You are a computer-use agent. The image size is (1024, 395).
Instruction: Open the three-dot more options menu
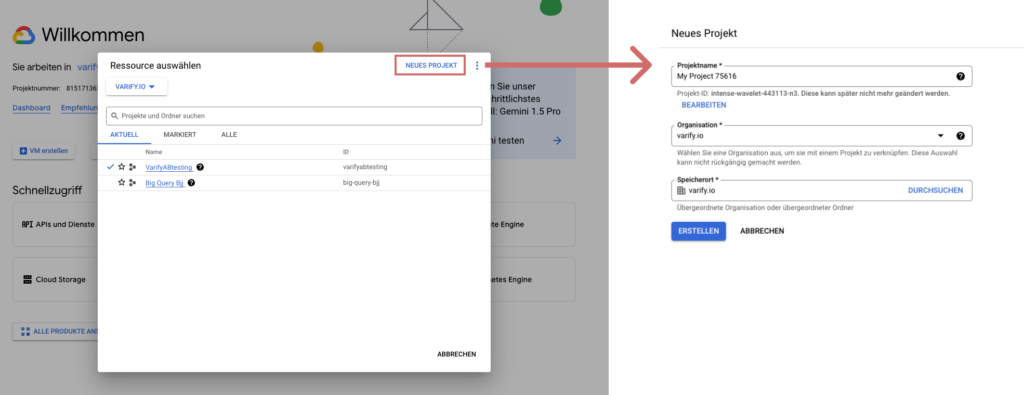pos(477,65)
